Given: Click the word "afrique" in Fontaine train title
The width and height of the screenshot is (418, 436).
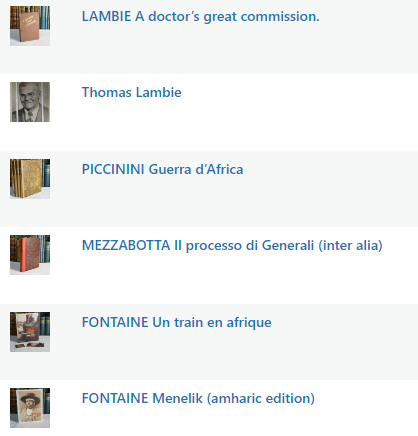Looking at the screenshot, I should click(249, 322).
